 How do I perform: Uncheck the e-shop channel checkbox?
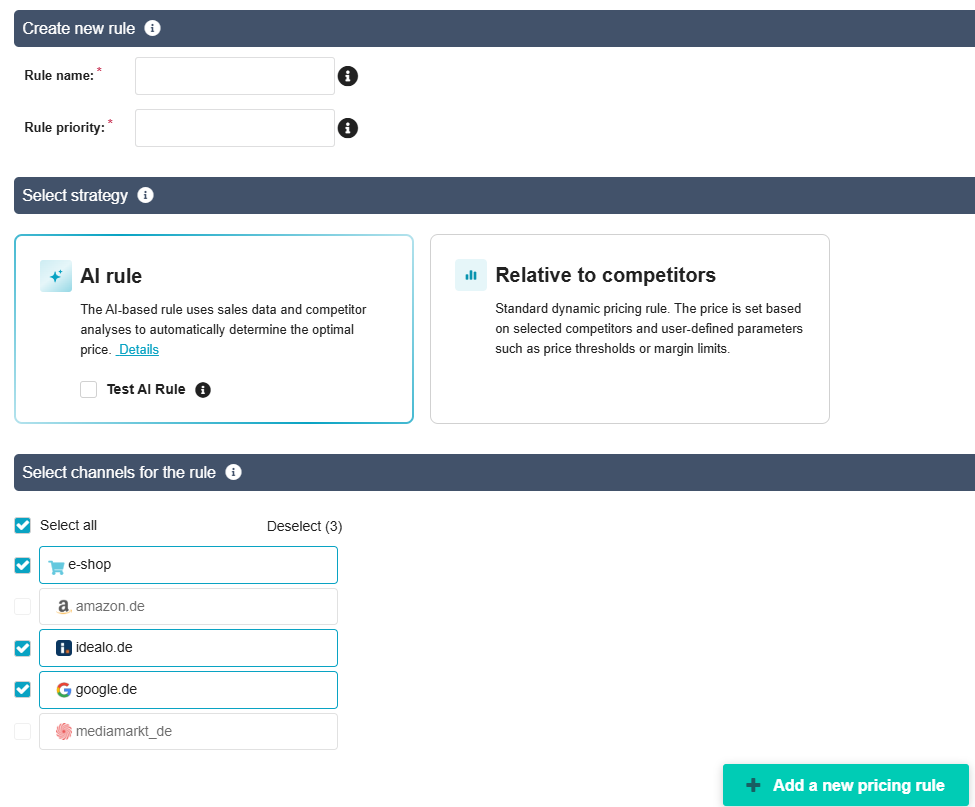click(x=23, y=565)
